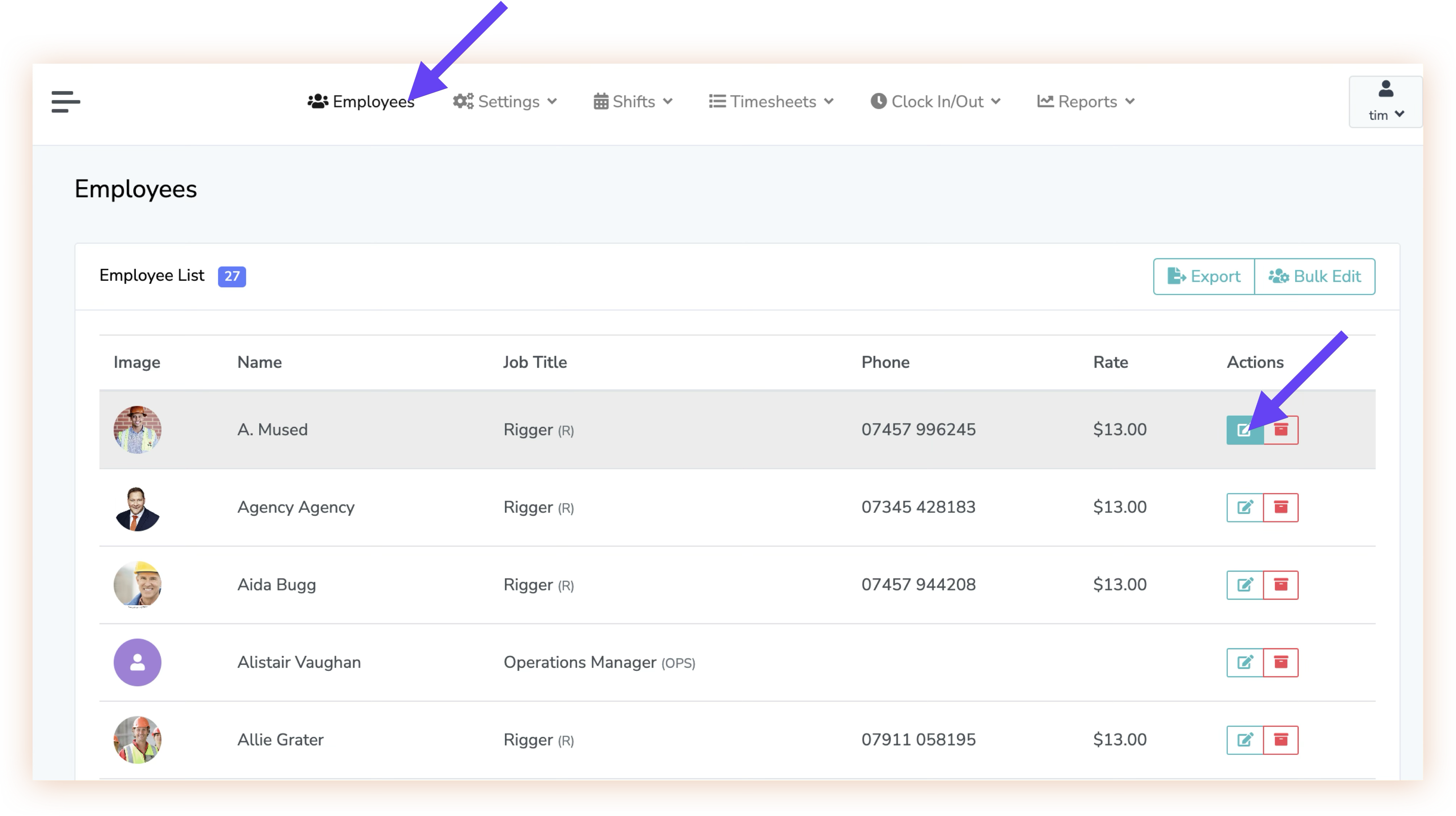Click Agency Agency's profile photo
The height and width of the screenshot is (816, 1456).
click(x=137, y=508)
